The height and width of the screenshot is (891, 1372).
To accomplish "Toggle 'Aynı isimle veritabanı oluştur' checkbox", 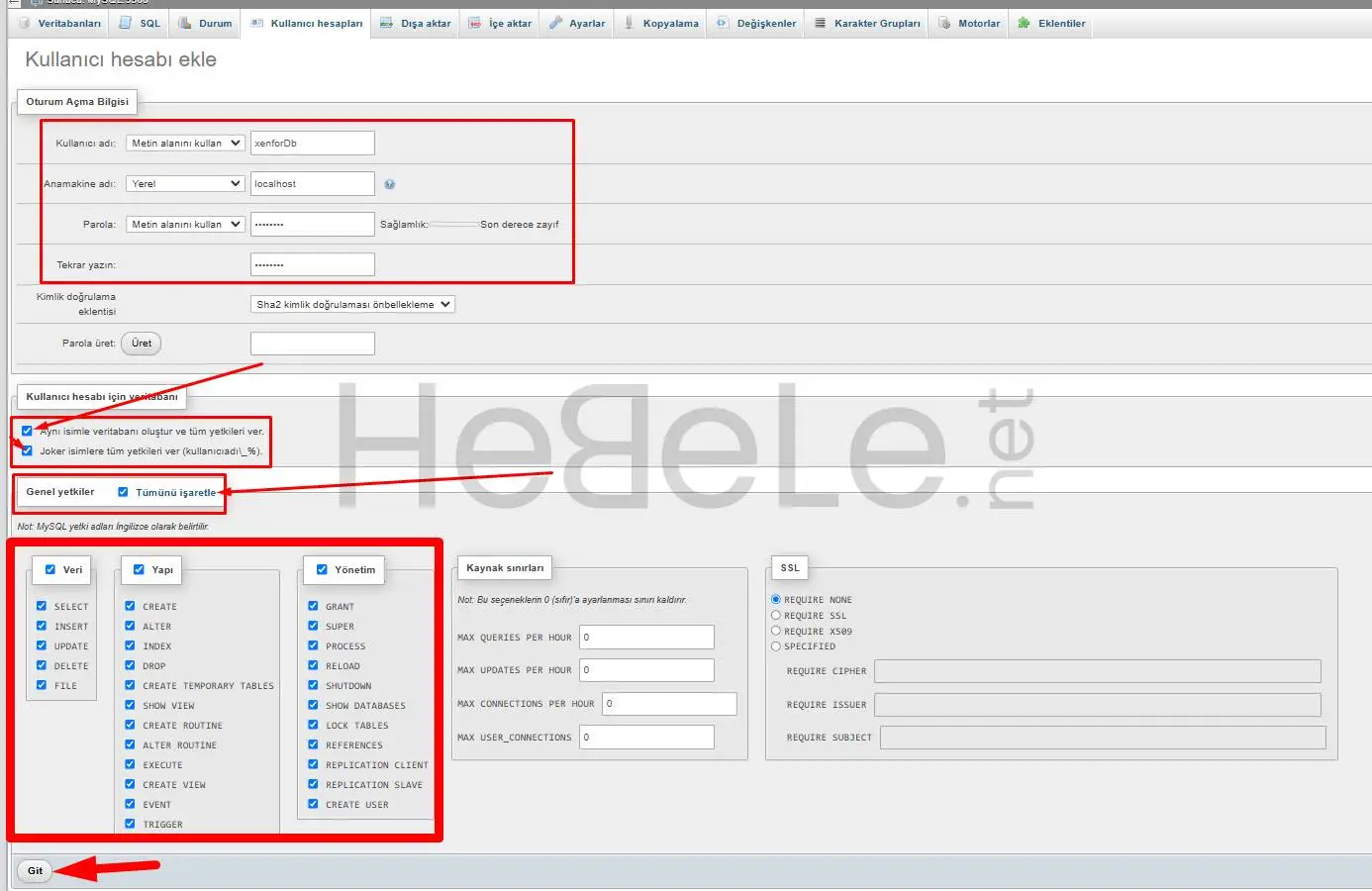I will click(x=27, y=431).
